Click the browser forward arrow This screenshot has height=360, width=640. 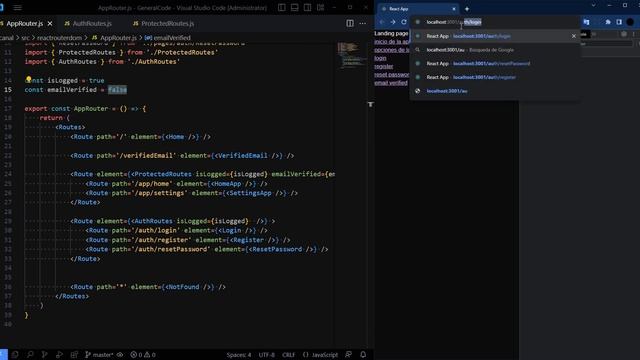pyautogui.click(x=393, y=22)
